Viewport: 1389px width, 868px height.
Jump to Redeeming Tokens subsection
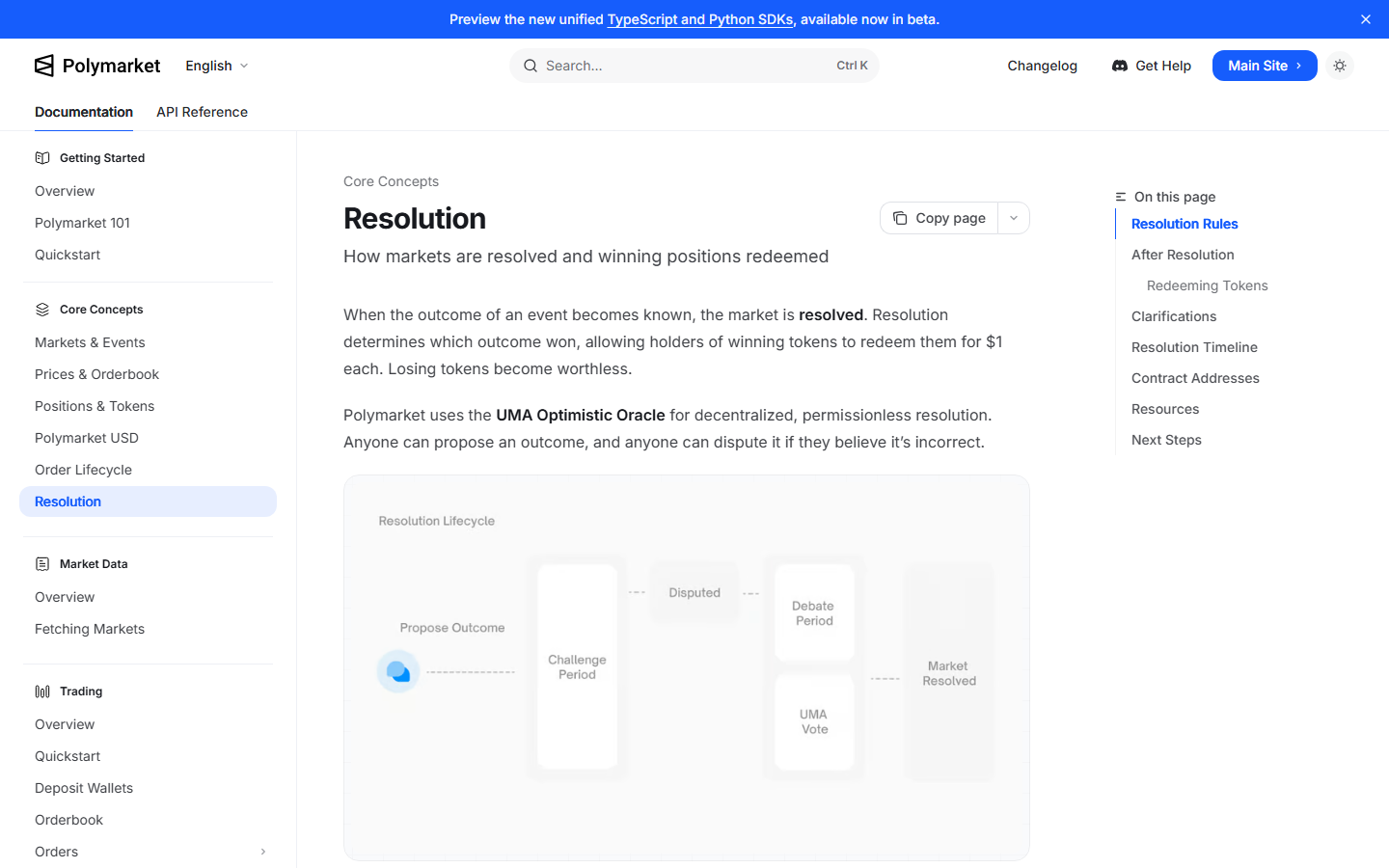1208,285
